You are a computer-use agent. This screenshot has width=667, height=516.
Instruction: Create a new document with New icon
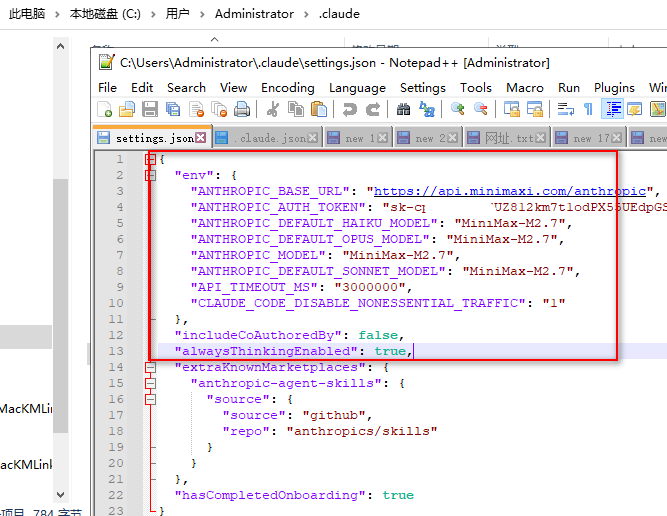click(104, 109)
